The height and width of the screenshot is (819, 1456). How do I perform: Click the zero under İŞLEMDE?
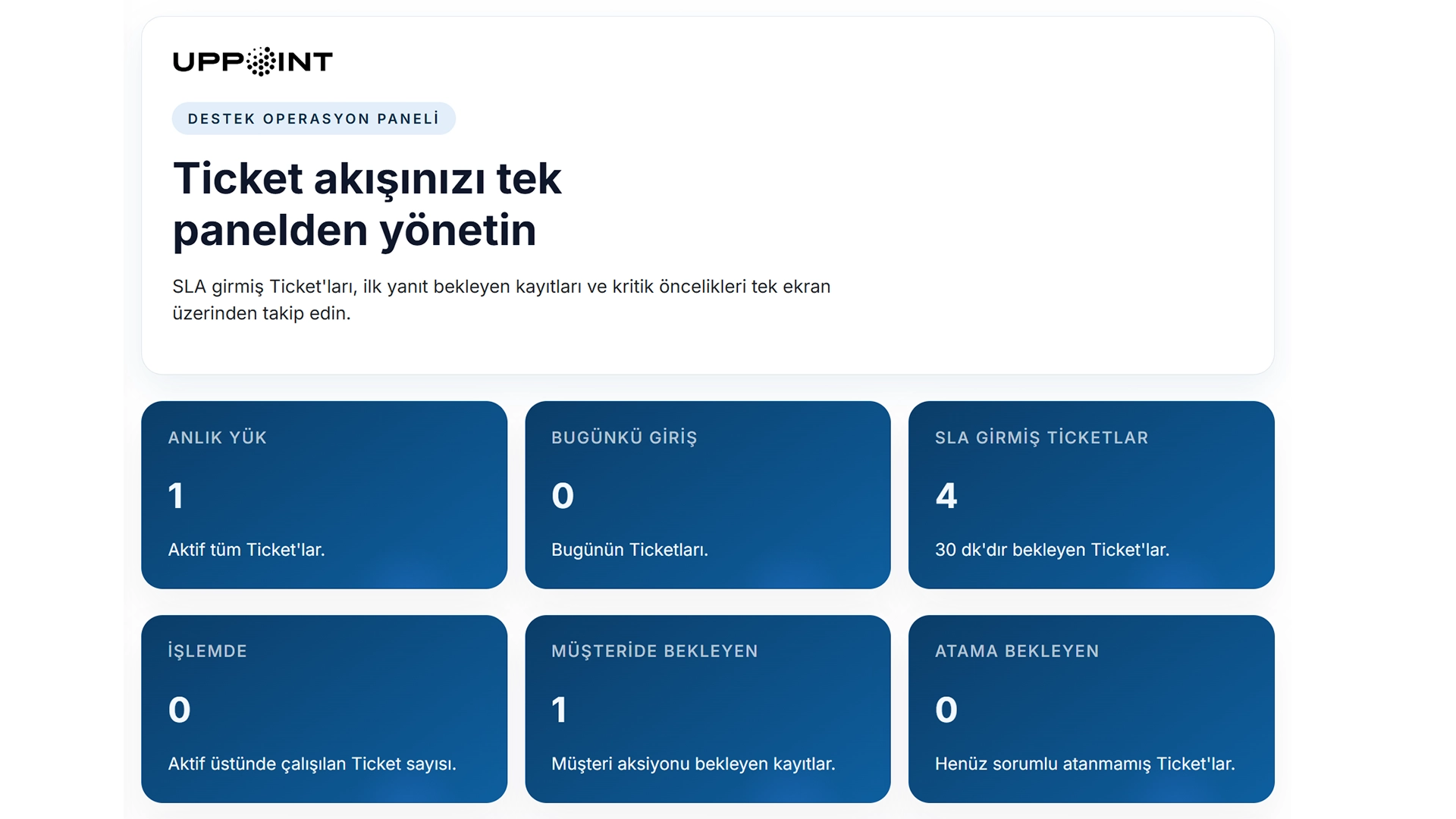coord(180,710)
